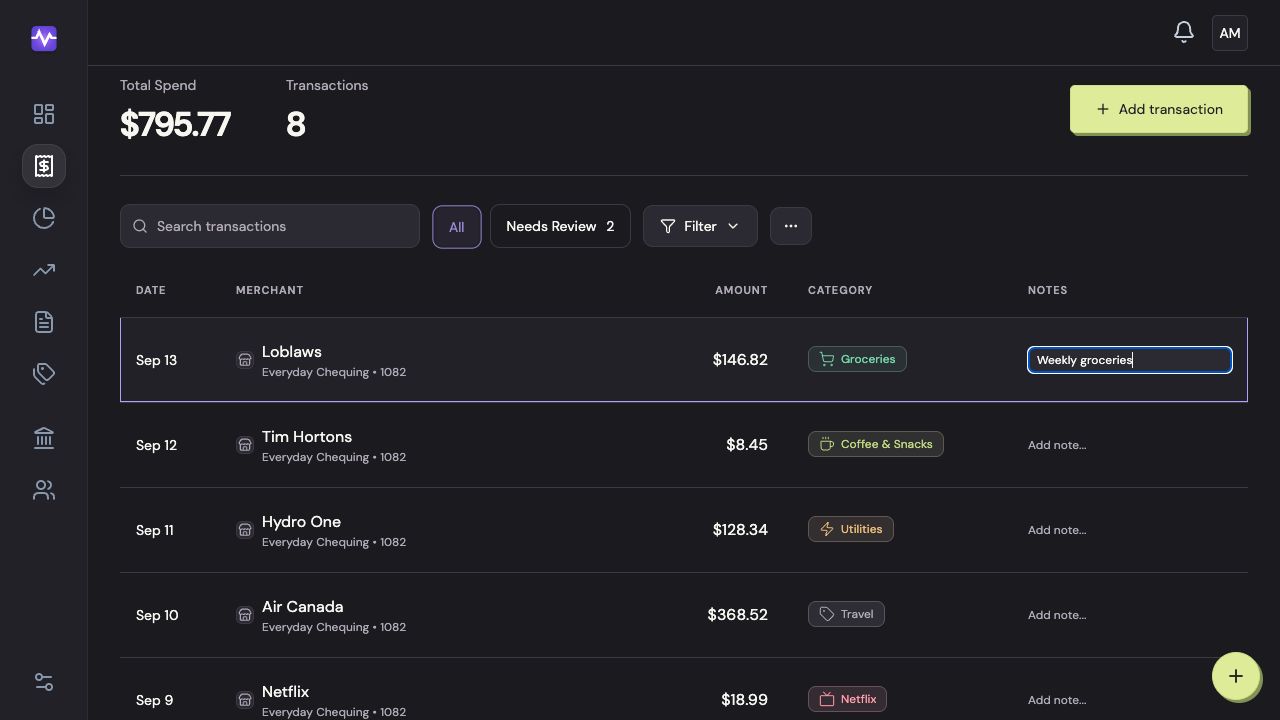Expand the Filter dropdown
Image resolution: width=1280 pixels, height=720 pixels.
[700, 226]
